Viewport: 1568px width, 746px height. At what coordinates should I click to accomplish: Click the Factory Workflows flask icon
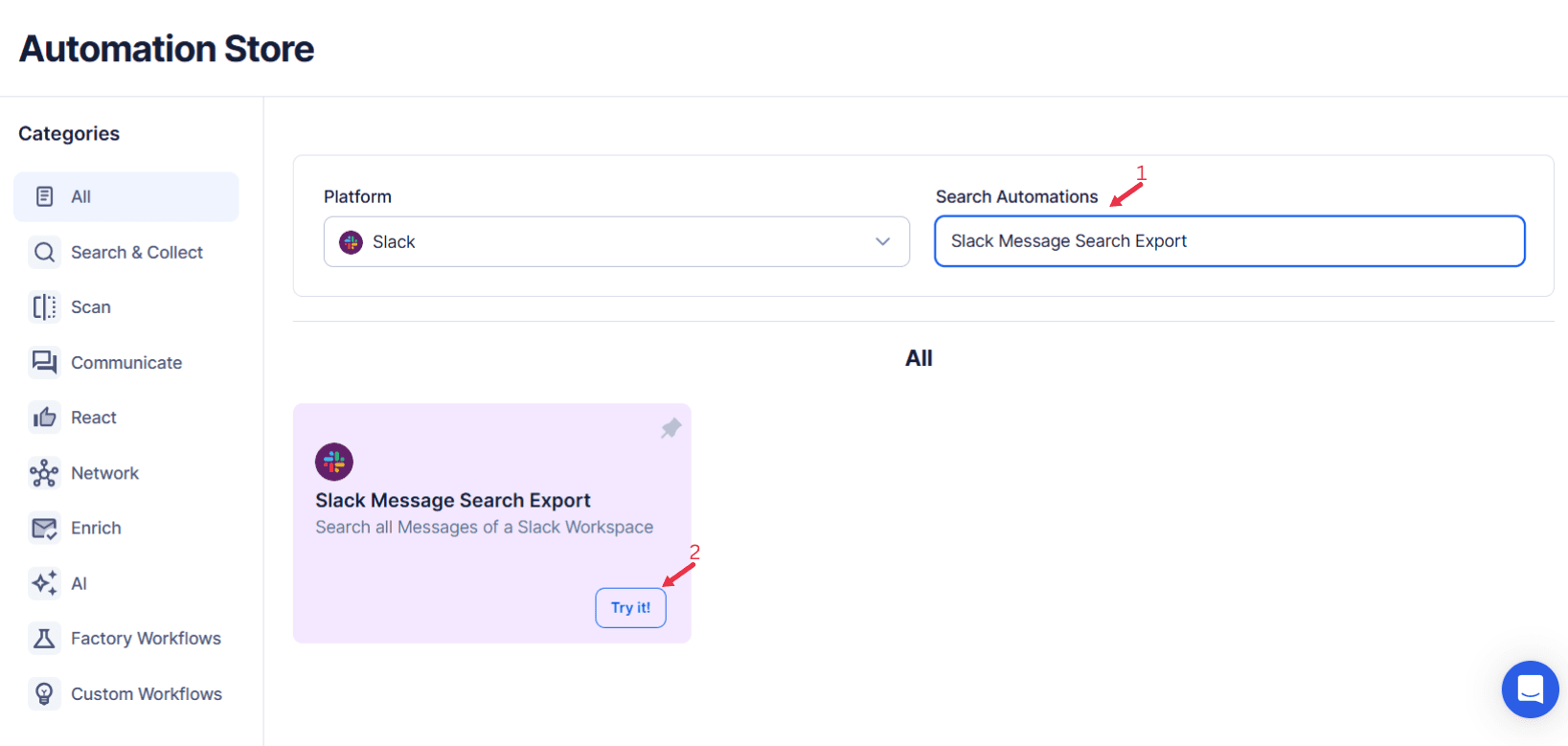44,638
